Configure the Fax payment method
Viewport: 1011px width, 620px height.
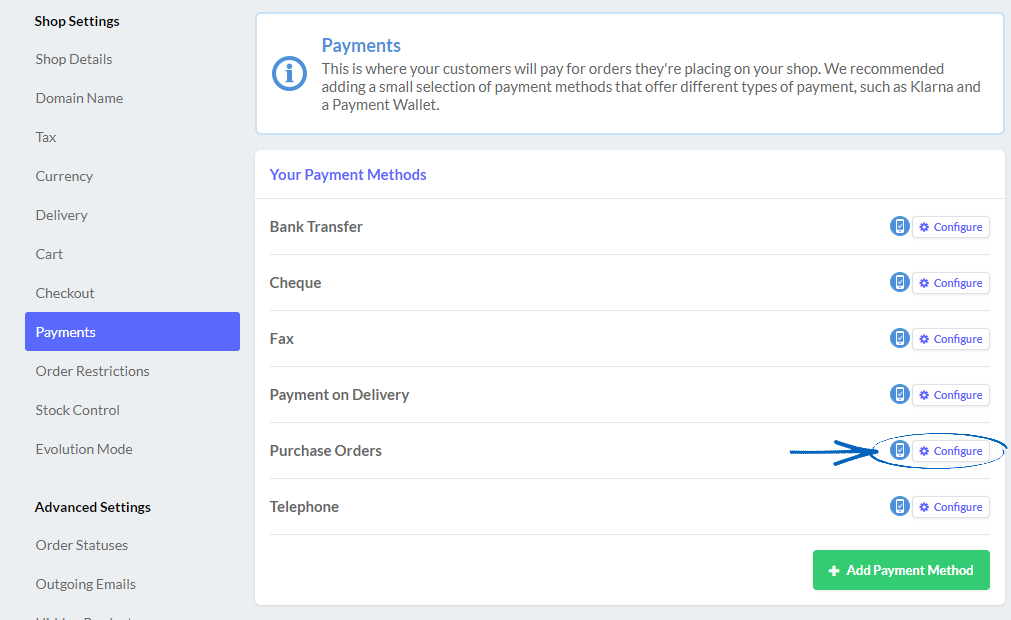tap(950, 338)
